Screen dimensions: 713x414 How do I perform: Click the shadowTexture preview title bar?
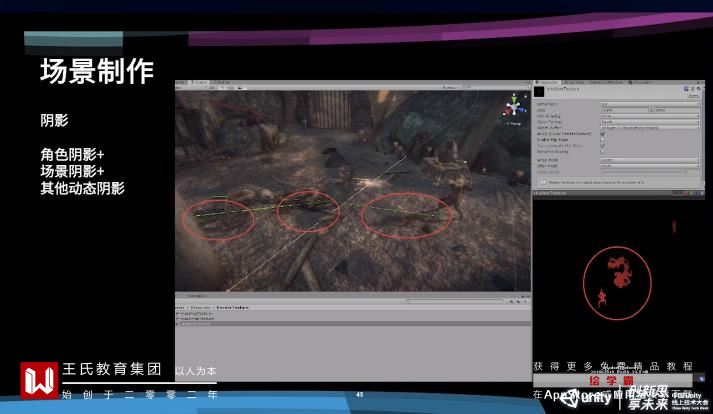coord(618,193)
